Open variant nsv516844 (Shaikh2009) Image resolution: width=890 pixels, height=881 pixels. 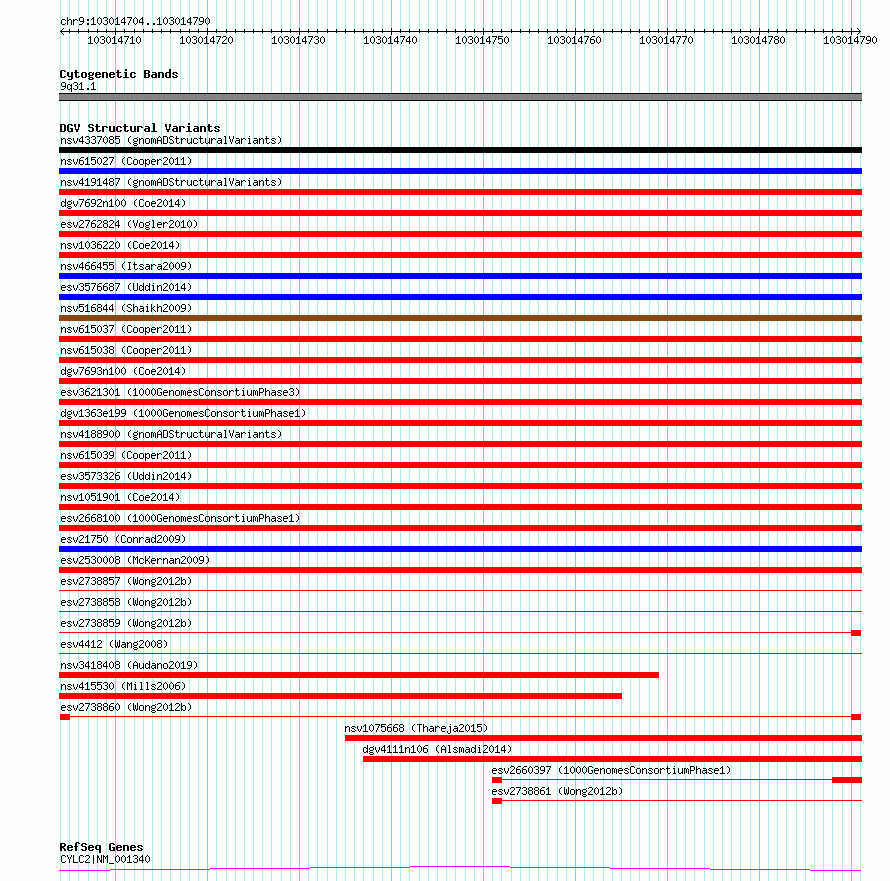click(126, 308)
